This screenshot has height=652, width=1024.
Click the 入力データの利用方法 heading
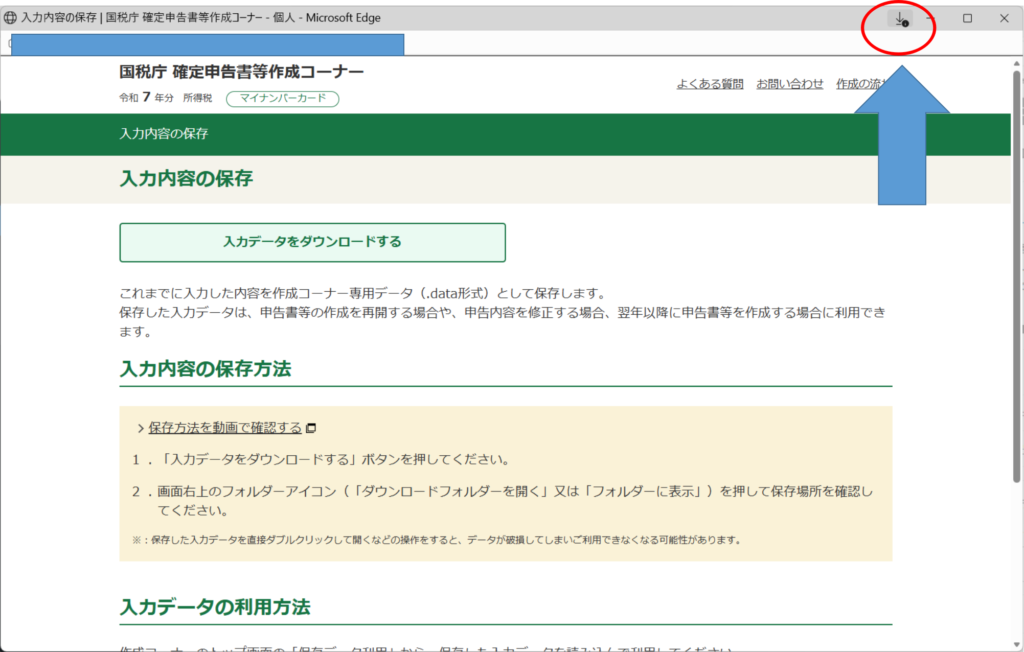pyautogui.click(x=215, y=607)
